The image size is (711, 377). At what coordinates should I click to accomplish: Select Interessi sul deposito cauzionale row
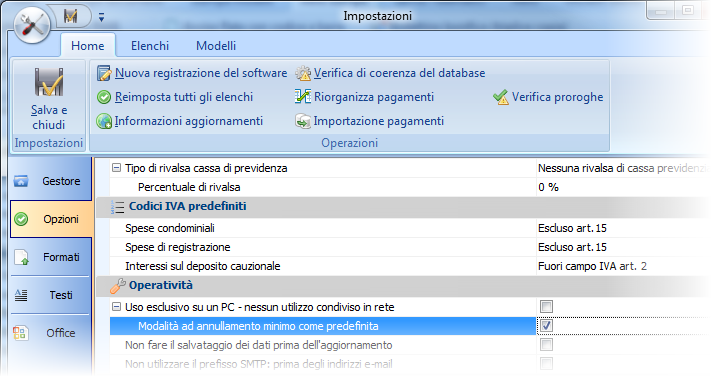pos(323,266)
